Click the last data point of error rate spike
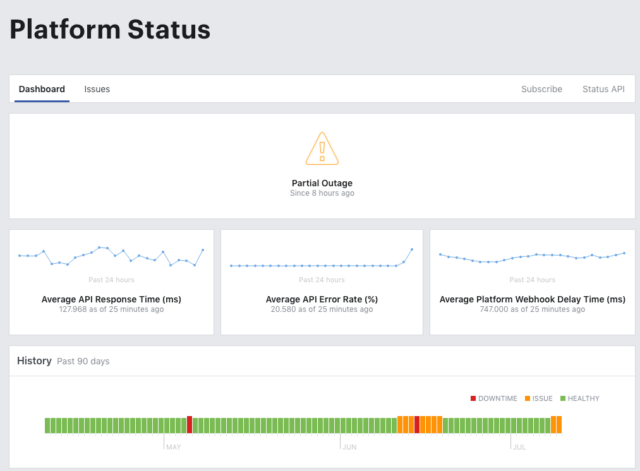 [x=412, y=249]
